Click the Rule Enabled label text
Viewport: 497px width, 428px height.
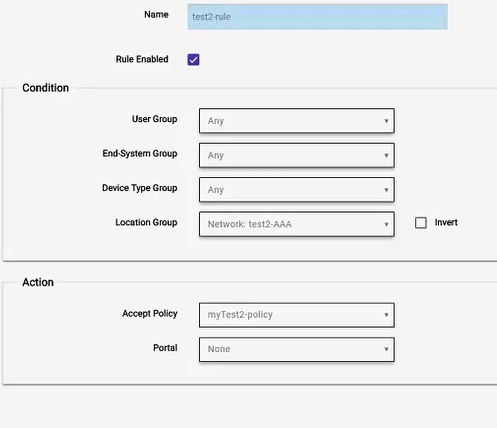[x=142, y=59]
